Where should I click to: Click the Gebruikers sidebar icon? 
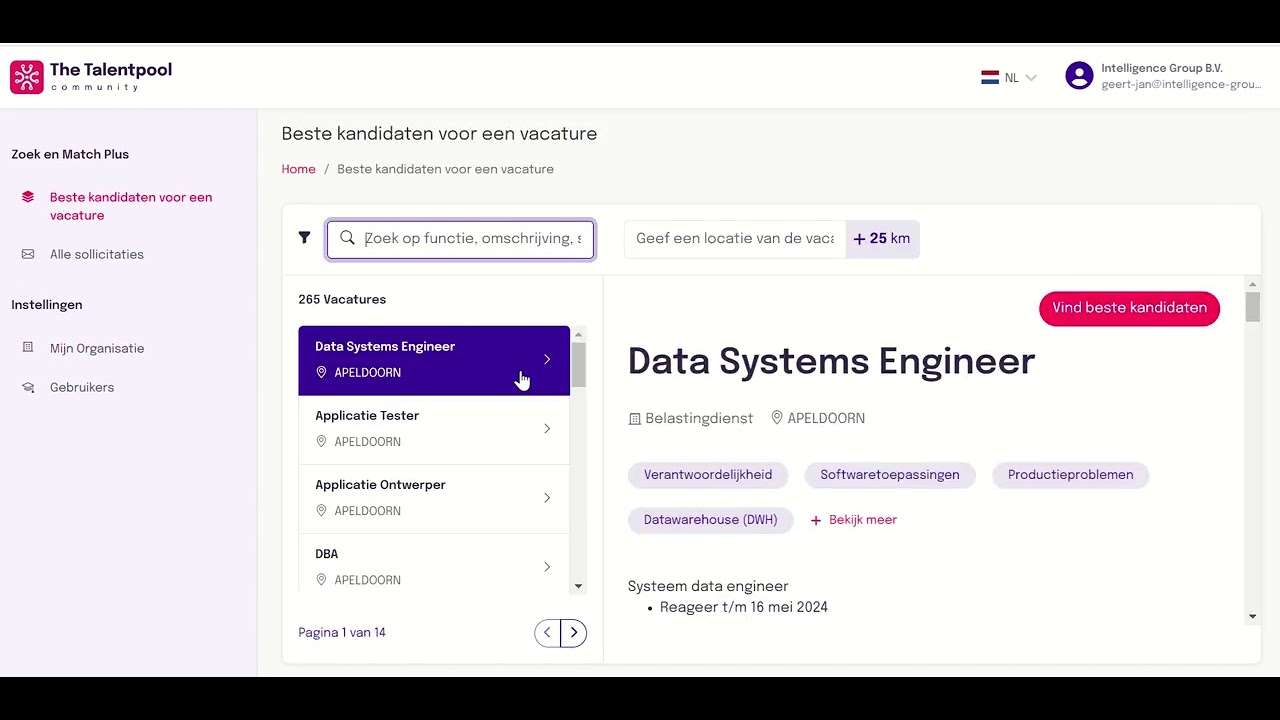28,388
